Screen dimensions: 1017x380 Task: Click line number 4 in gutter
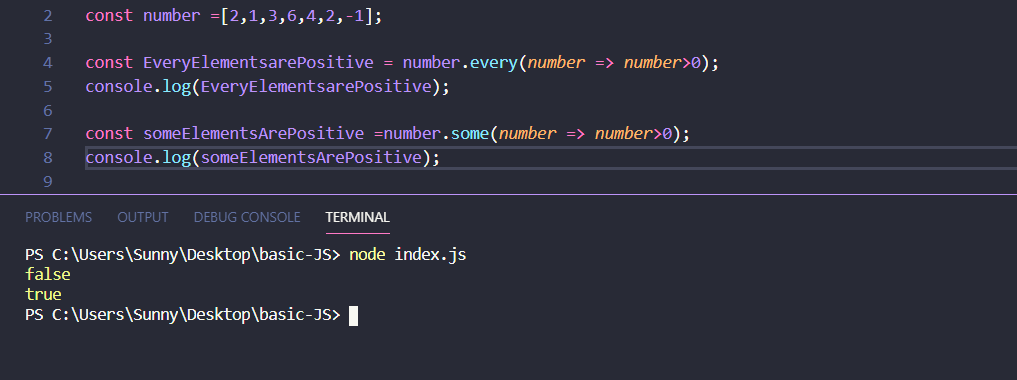pyautogui.click(x=48, y=63)
